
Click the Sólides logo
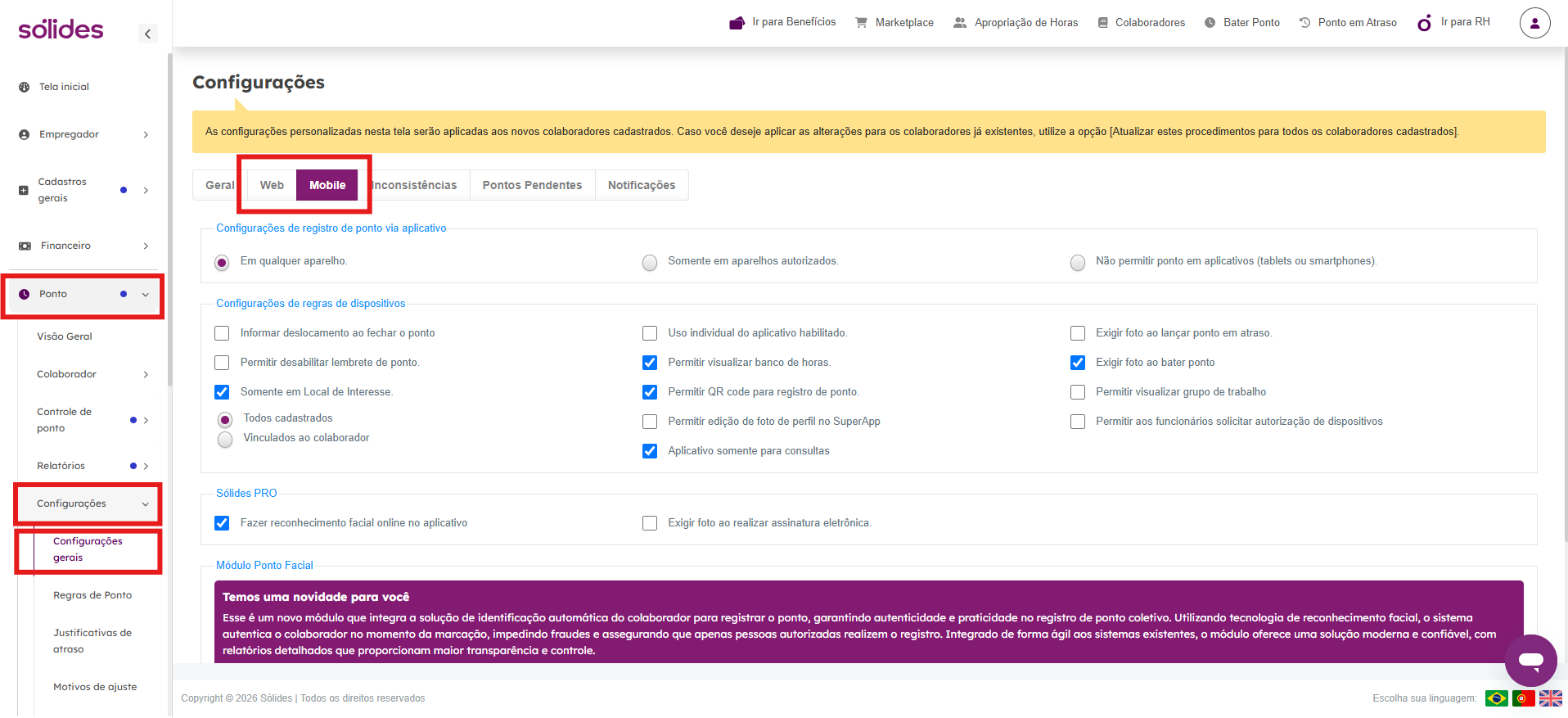click(61, 30)
